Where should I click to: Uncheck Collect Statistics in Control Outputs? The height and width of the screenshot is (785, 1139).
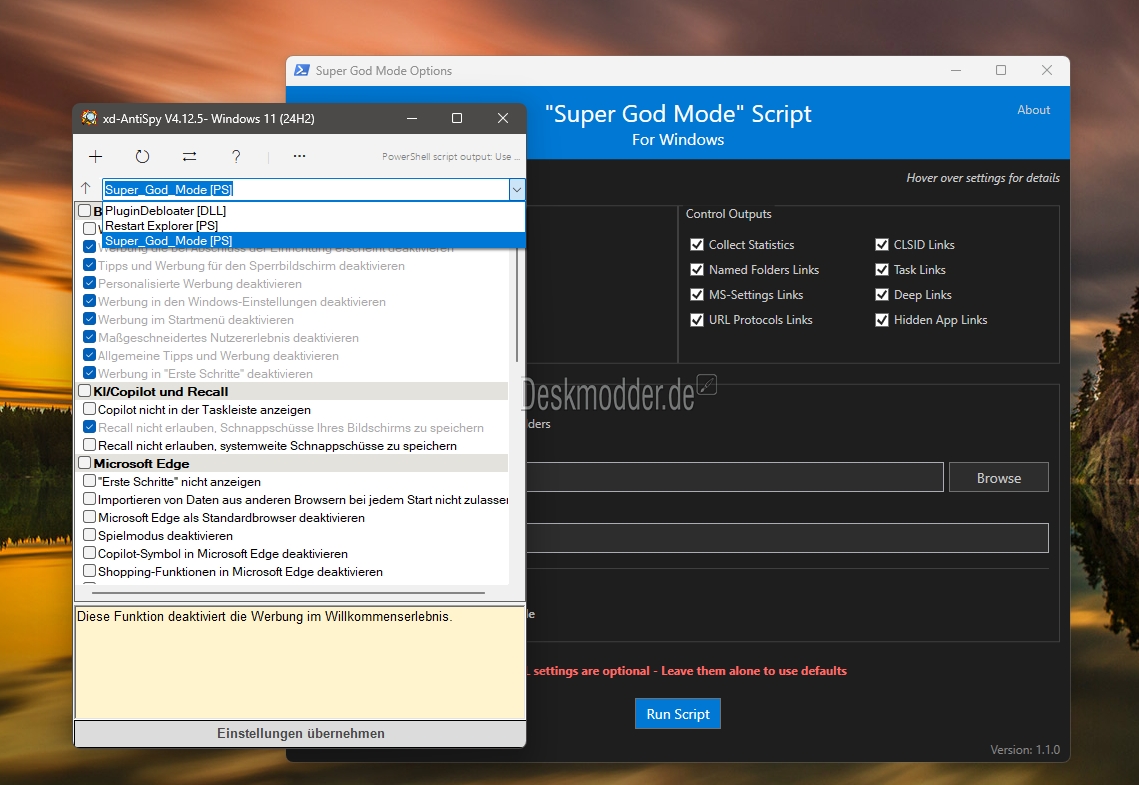click(x=697, y=245)
